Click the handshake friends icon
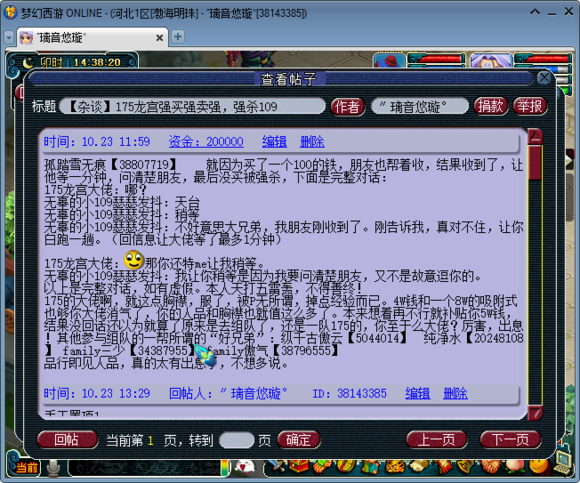The height and width of the screenshot is (483, 580). [491, 467]
